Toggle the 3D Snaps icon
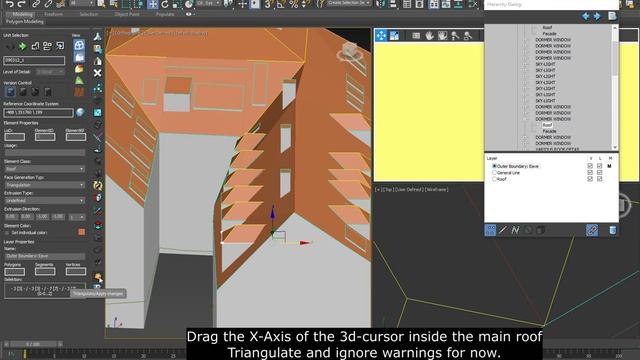640x360 pixels. [269, 4]
